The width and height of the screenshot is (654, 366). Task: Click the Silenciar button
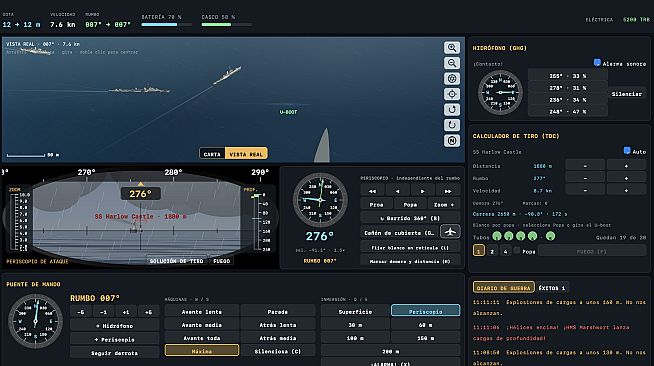click(x=627, y=94)
